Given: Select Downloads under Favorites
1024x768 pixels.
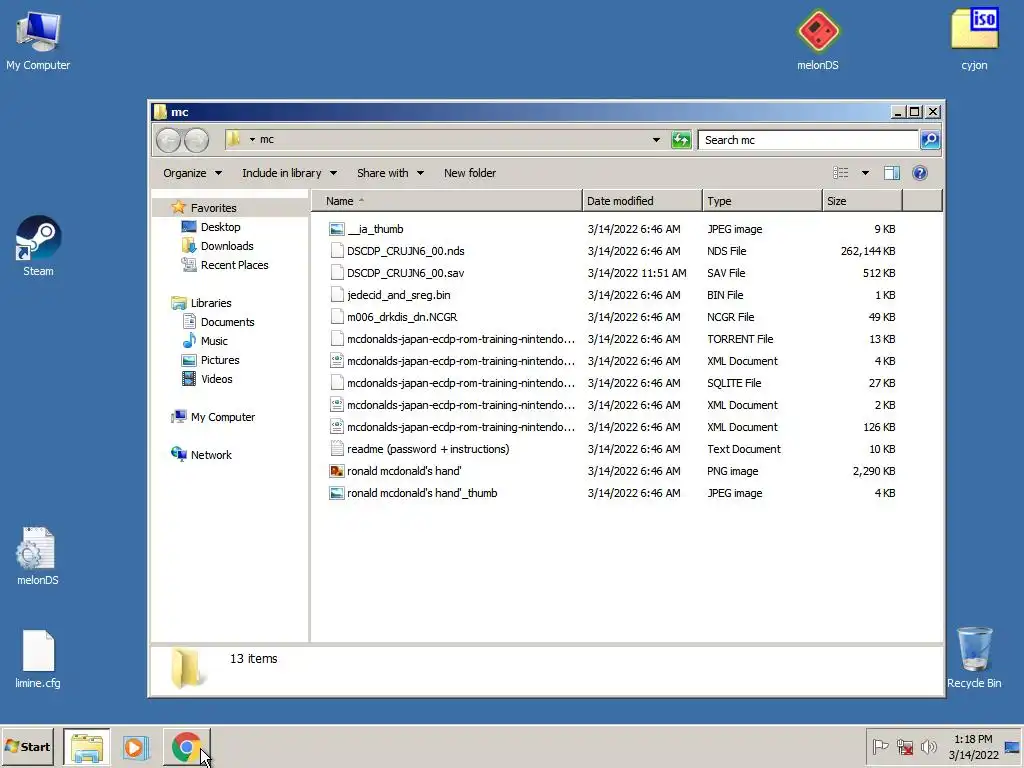Looking at the screenshot, I should pos(227,246).
